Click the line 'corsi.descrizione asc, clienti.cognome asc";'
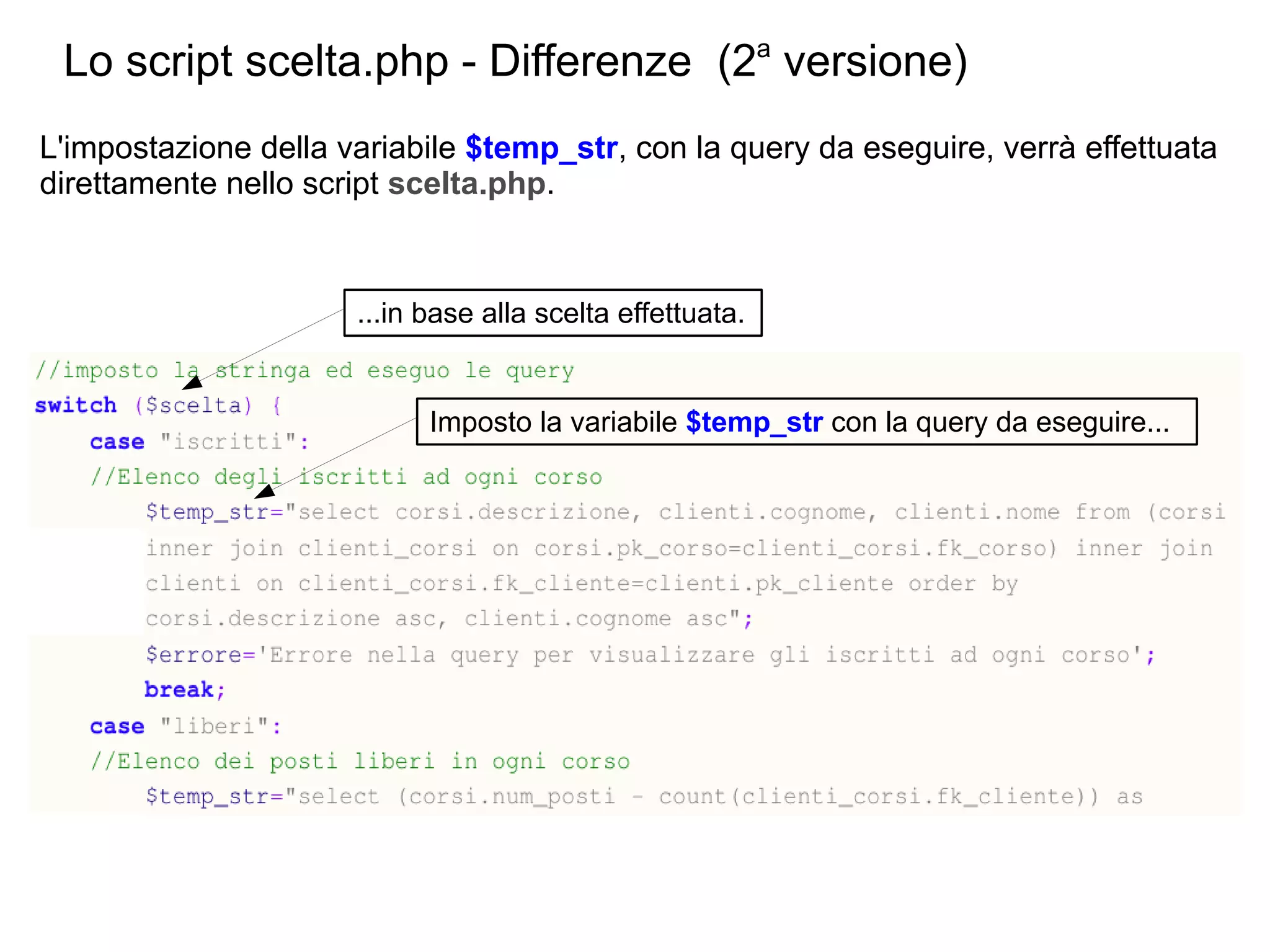 pos(449,619)
